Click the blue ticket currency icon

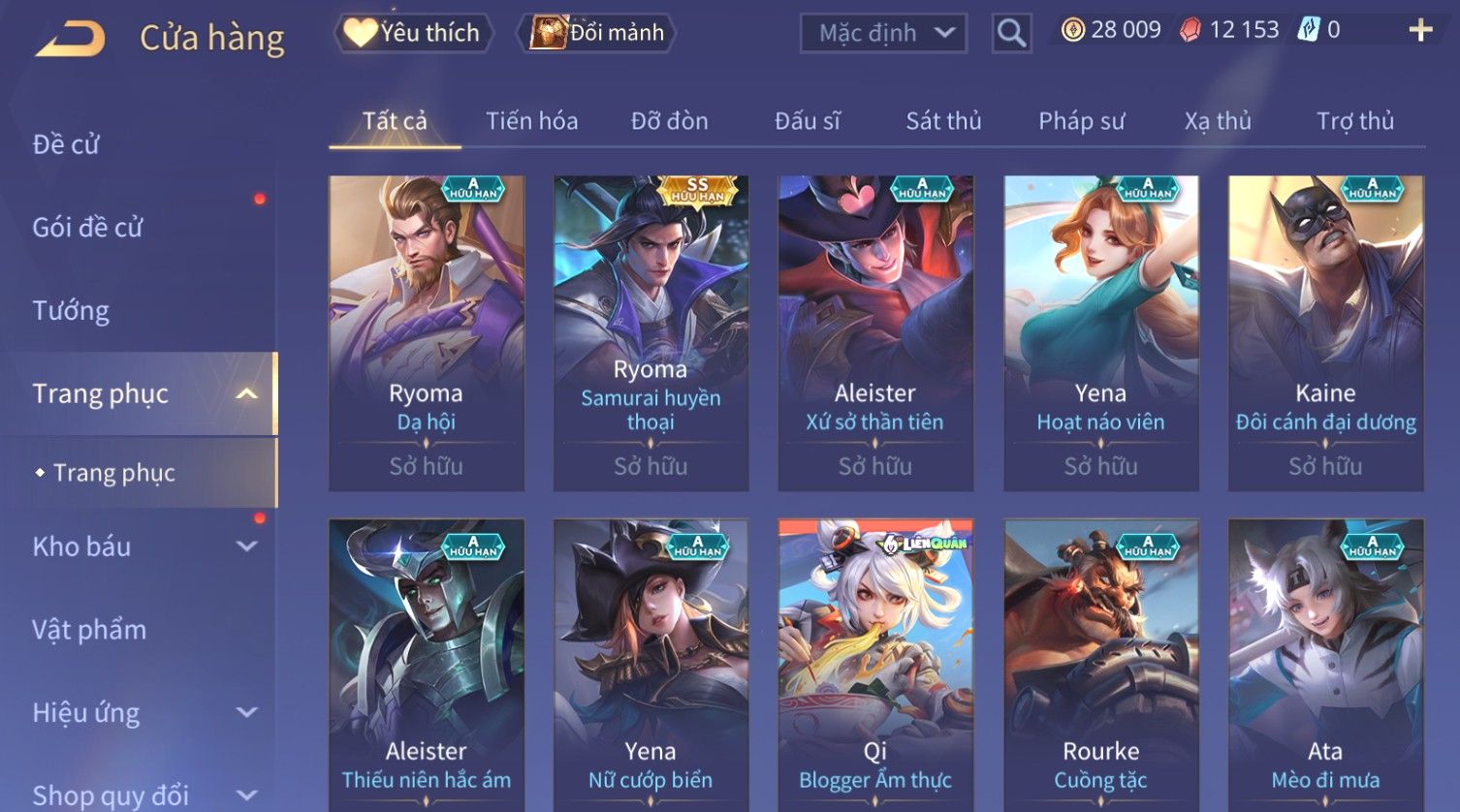1309,30
